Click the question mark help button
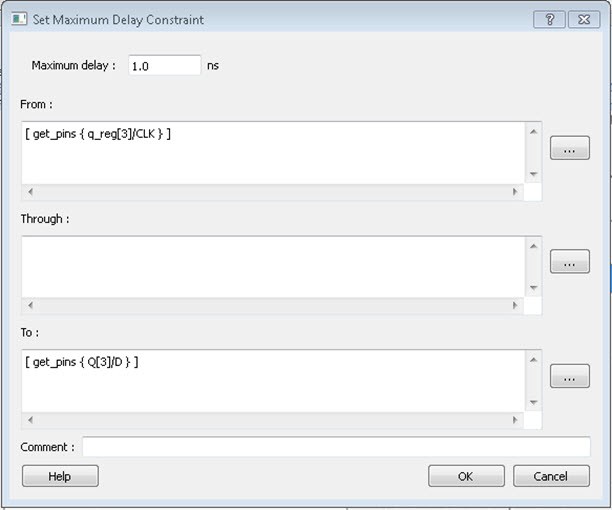This screenshot has width=612, height=510. [549, 19]
